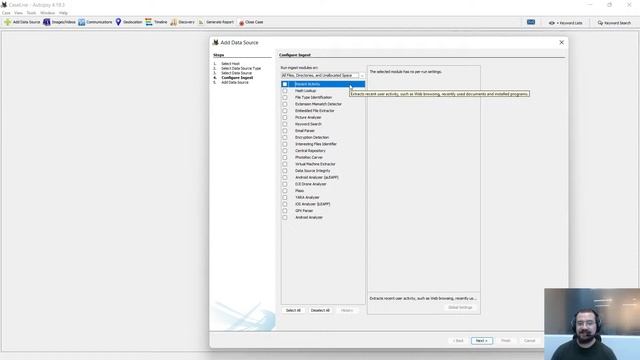Click the Close Case toolbar icon
The image size is (640, 360).
tap(241, 22)
